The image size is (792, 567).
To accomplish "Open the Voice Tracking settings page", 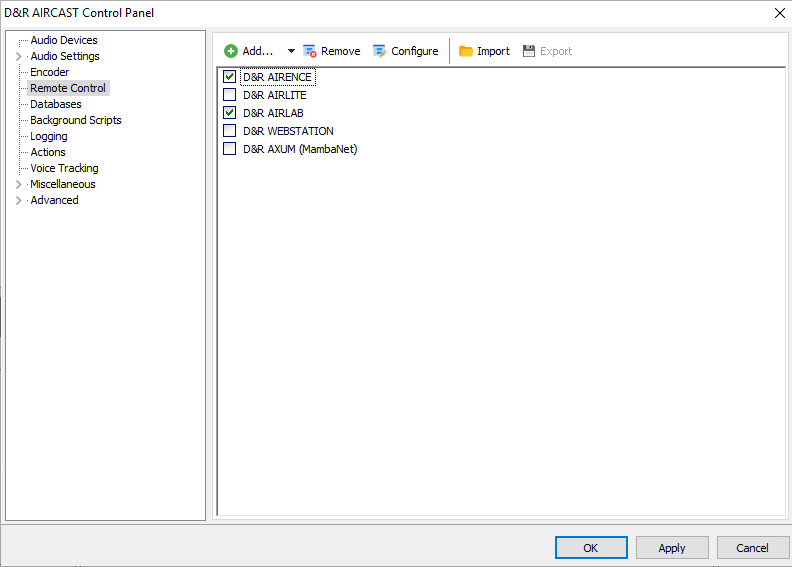I will 64,168.
